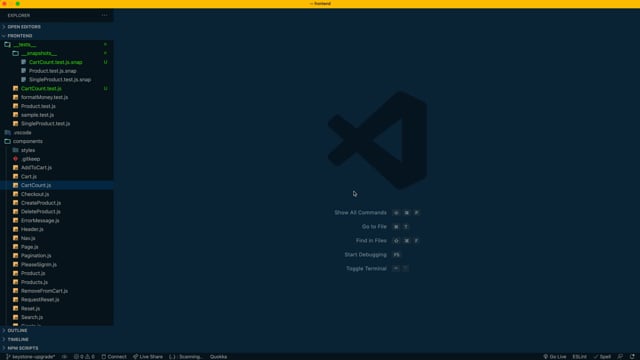The height and width of the screenshot is (360, 640).
Task: Open Header.js file
Action: (x=57, y=229)
